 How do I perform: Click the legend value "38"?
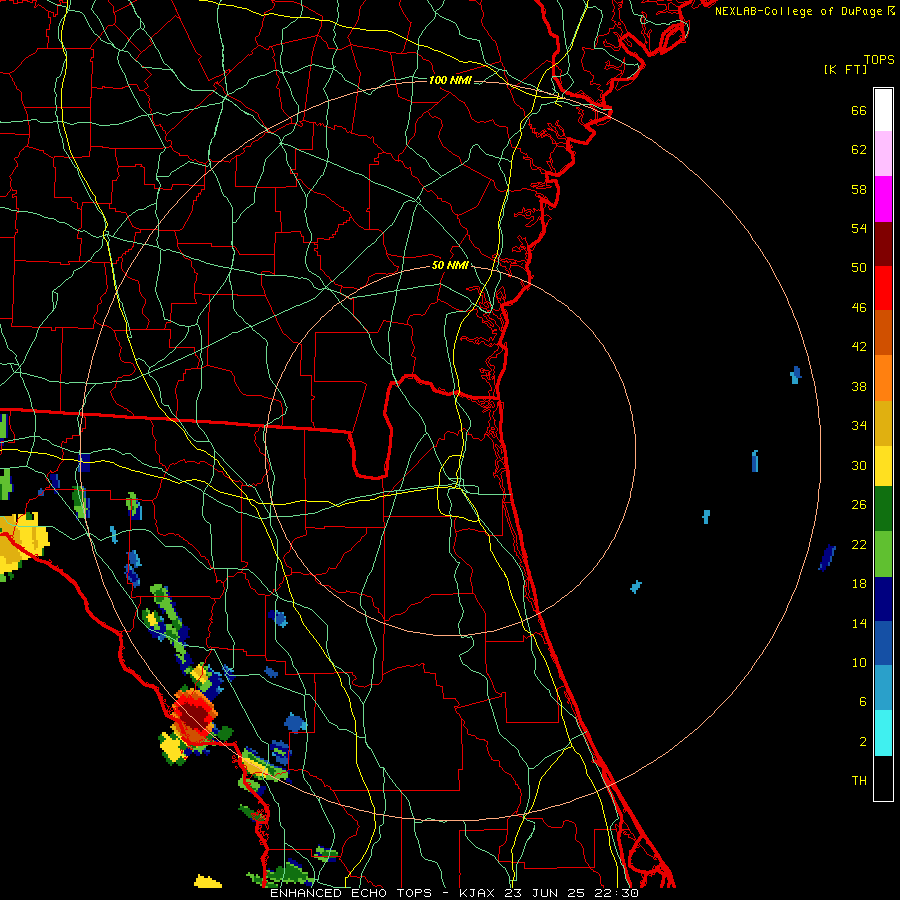pyautogui.click(x=859, y=386)
